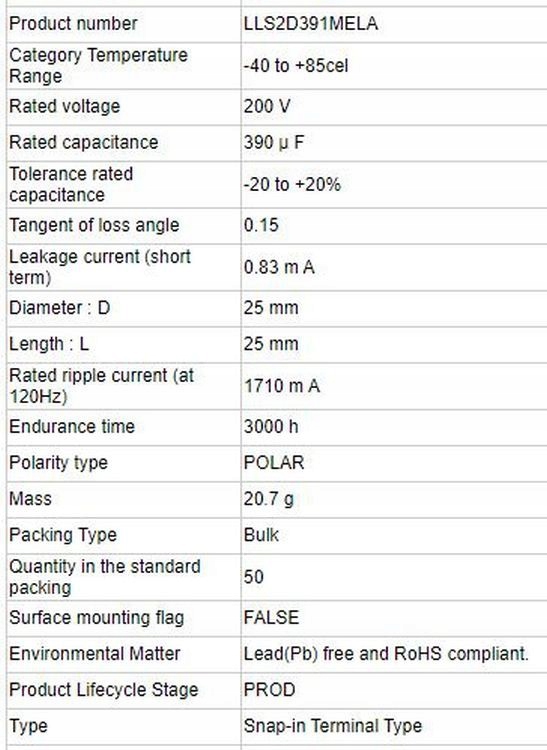Click the Mass 20.7 g value
Screen dimensions: 547x750
point(269,499)
